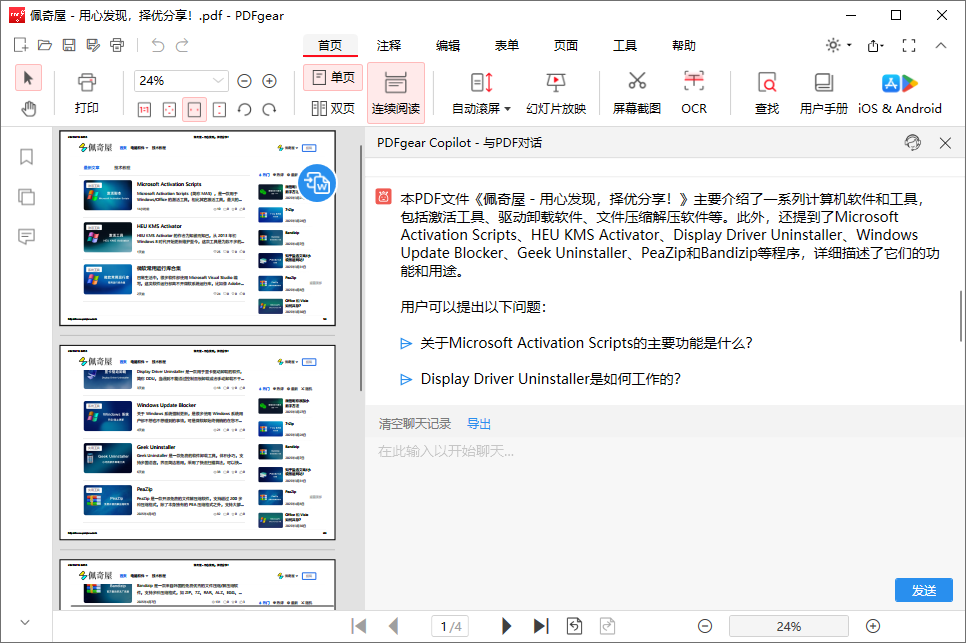Image resolution: width=966 pixels, height=643 pixels.
Task: Start 幻灯片放映 slideshow
Action: tap(556, 93)
